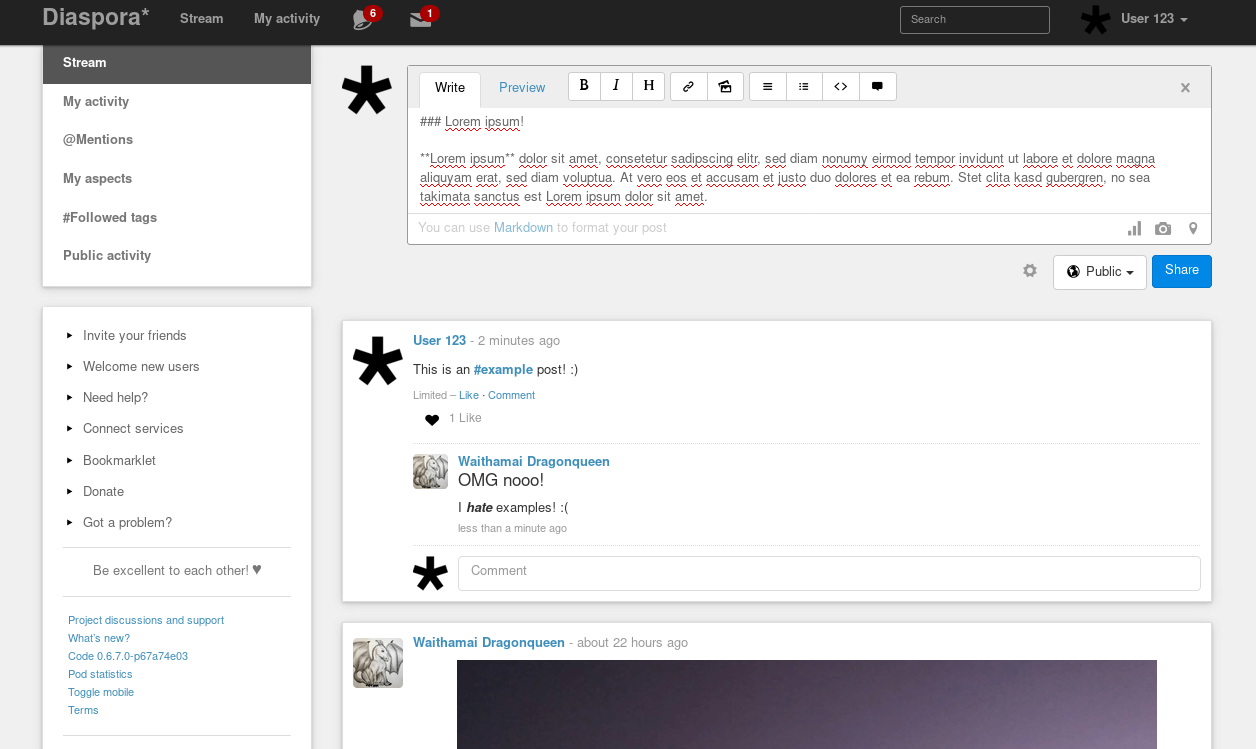Open the notifications bell icon
Screen dimensions: 1256x749
pyautogui.click(x=363, y=19)
